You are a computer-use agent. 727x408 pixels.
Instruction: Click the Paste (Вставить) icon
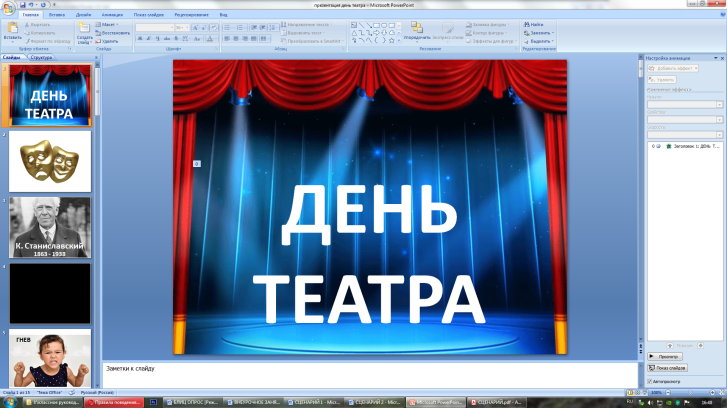tap(12, 31)
